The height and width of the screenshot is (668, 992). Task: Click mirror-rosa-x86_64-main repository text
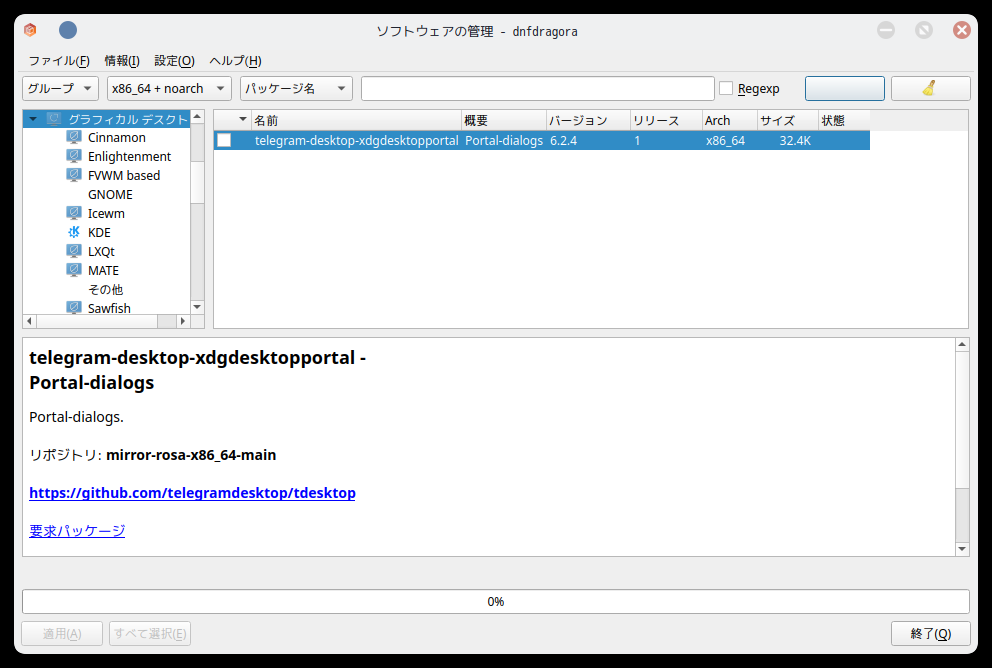191,455
